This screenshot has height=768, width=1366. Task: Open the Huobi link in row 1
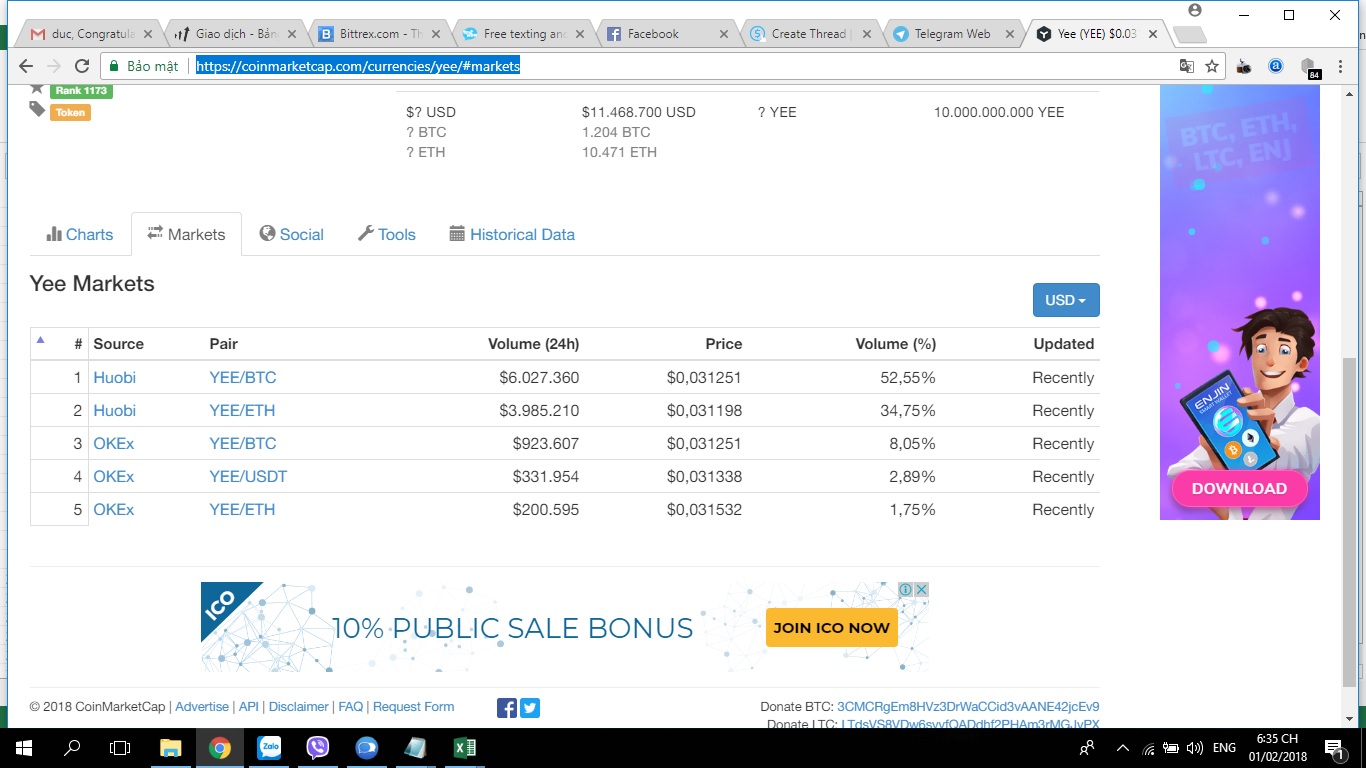(x=114, y=378)
